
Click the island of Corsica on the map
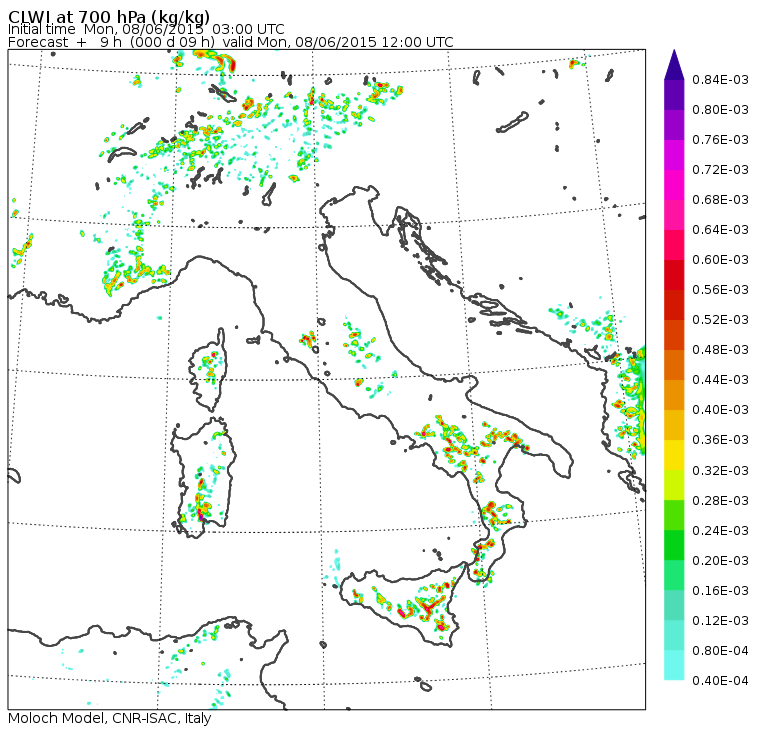pyautogui.click(x=208, y=371)
